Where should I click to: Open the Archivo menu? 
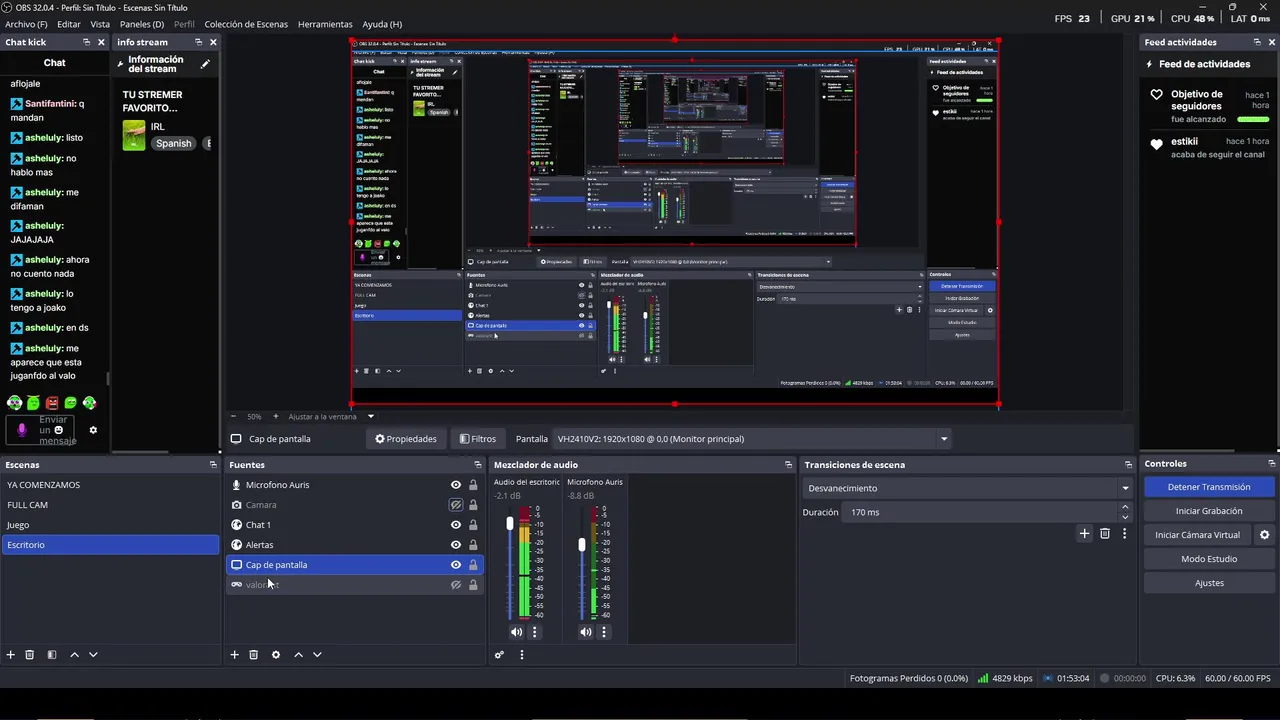point(26,24)
